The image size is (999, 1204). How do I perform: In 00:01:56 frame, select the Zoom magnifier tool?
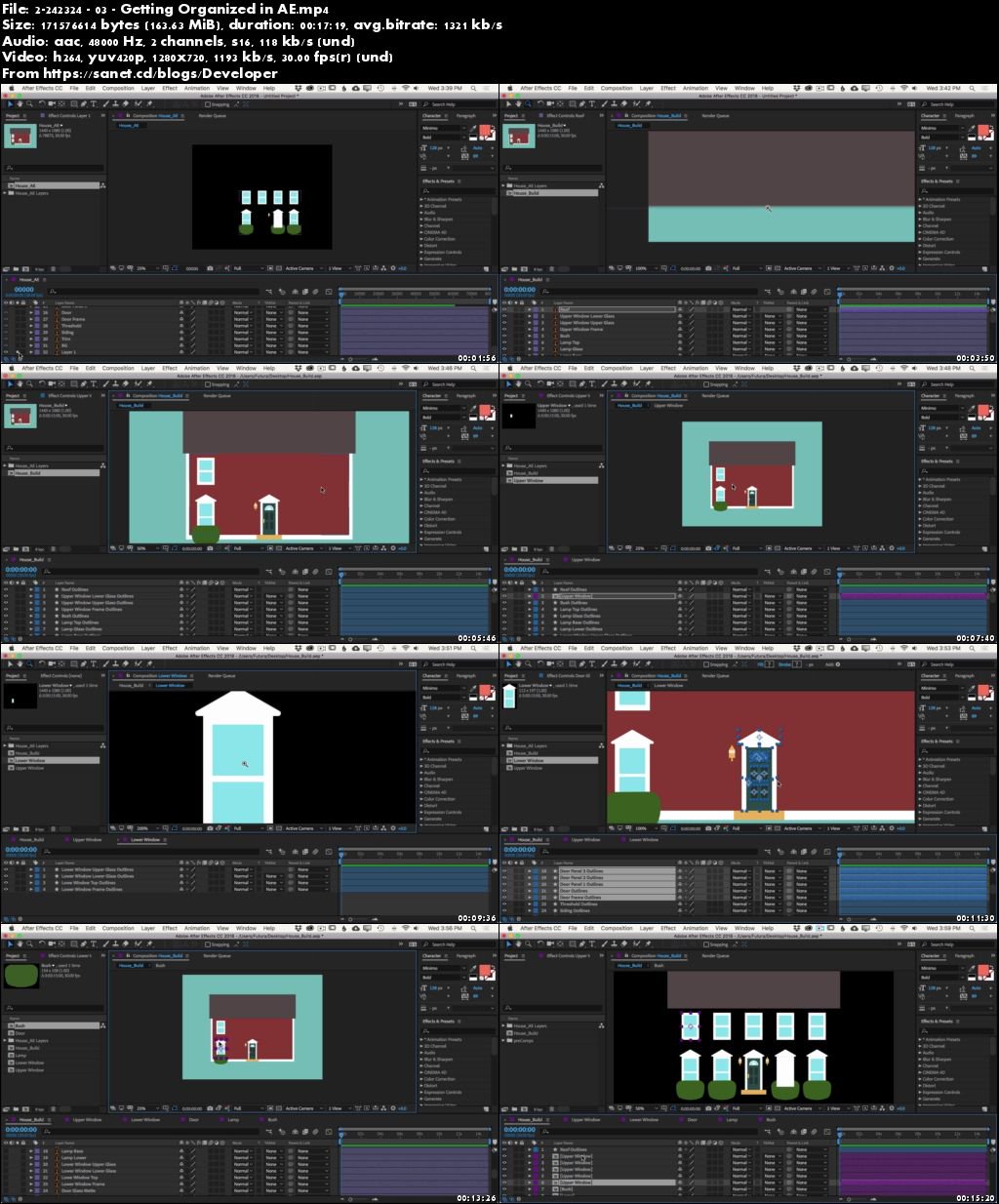(x=29, y=104)
